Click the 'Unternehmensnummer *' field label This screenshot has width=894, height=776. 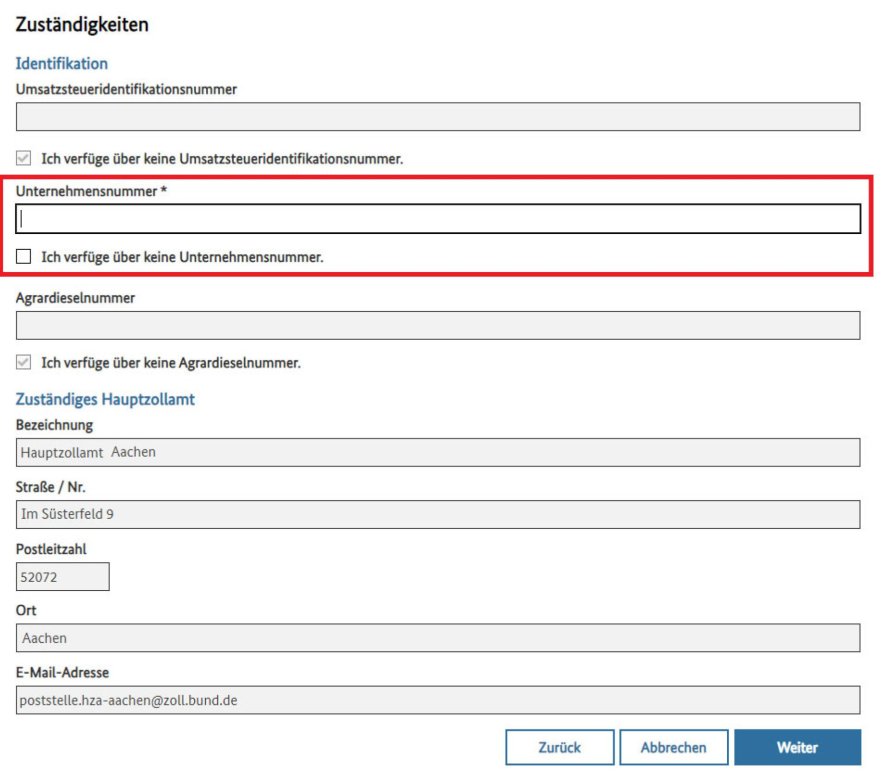tap(90, 191)
